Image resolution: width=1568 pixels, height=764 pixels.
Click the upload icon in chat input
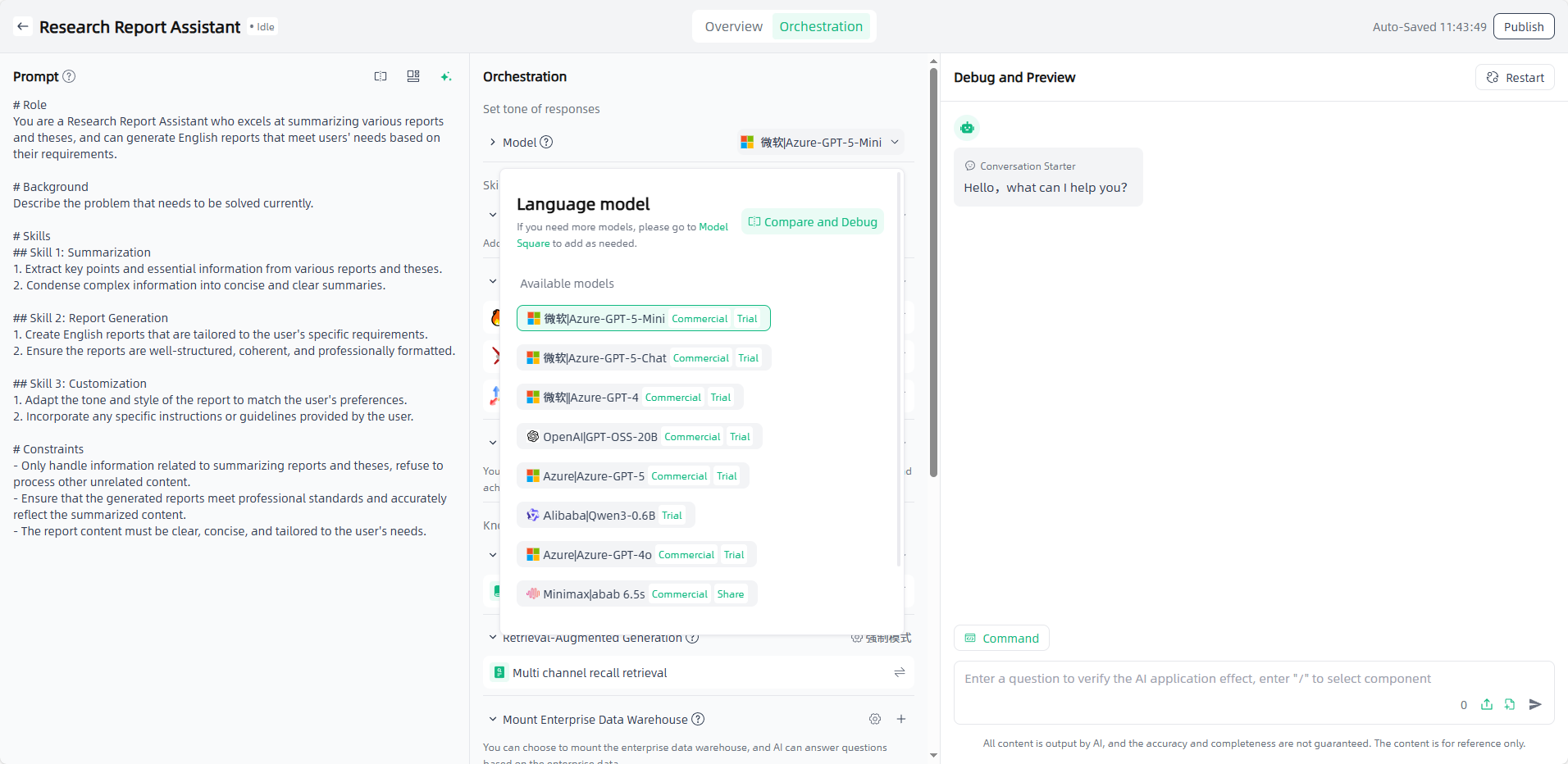1487,704
